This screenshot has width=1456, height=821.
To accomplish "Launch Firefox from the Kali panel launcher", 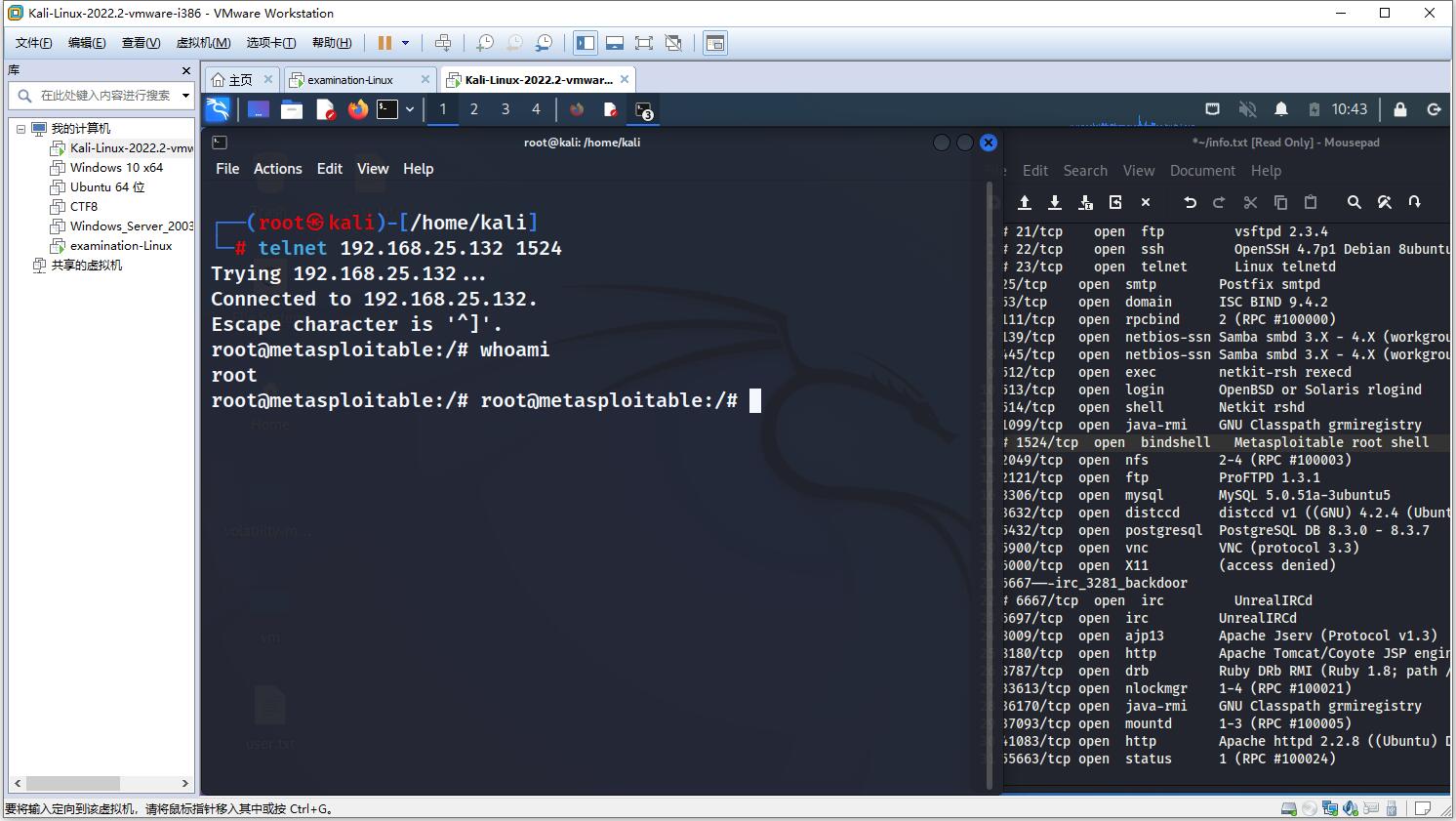I will pyautogui.click(x=358, y=109).
